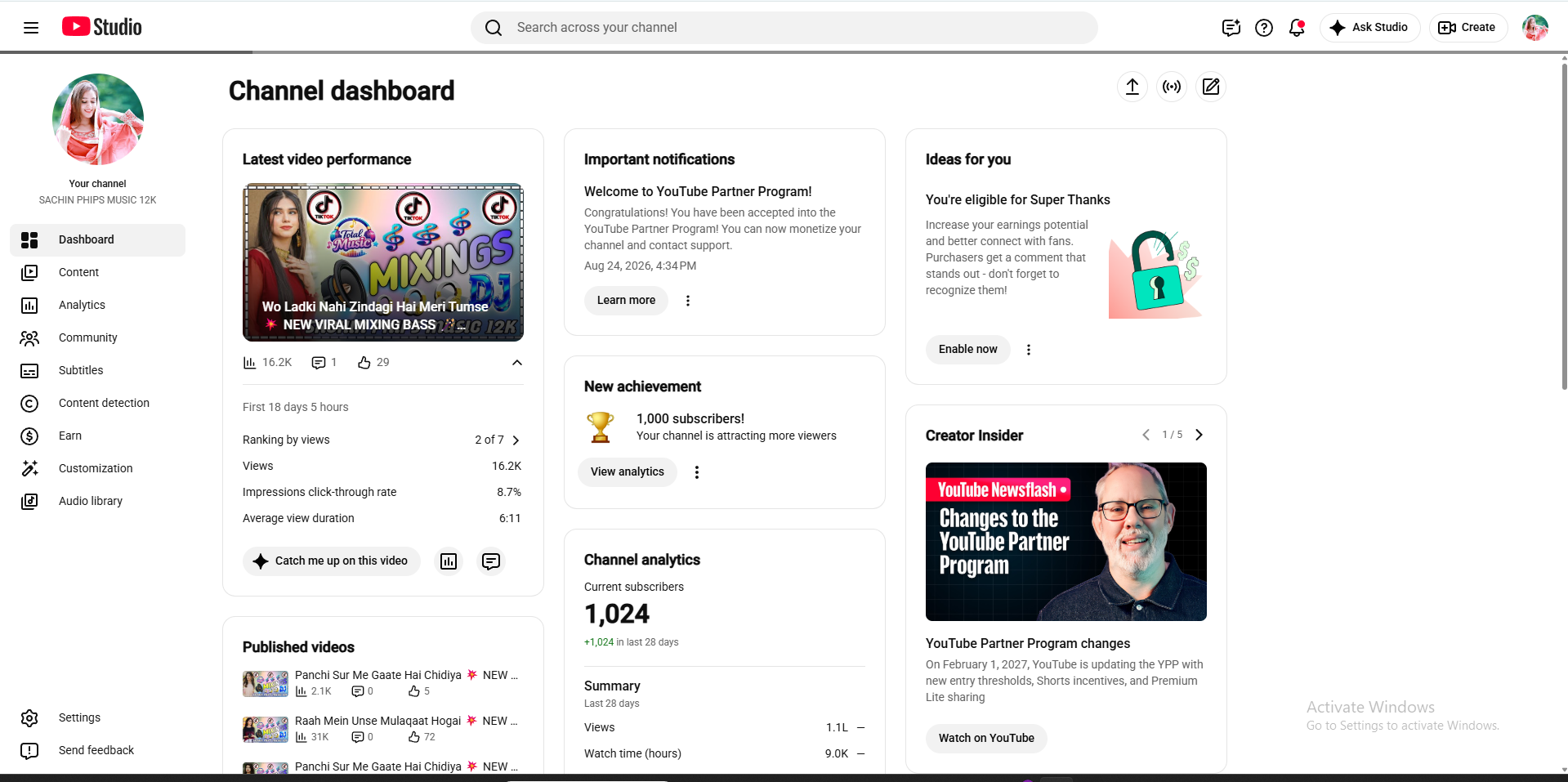Open the notifications bell
Screen dimensions: 1568x782
click(1297, 28)
